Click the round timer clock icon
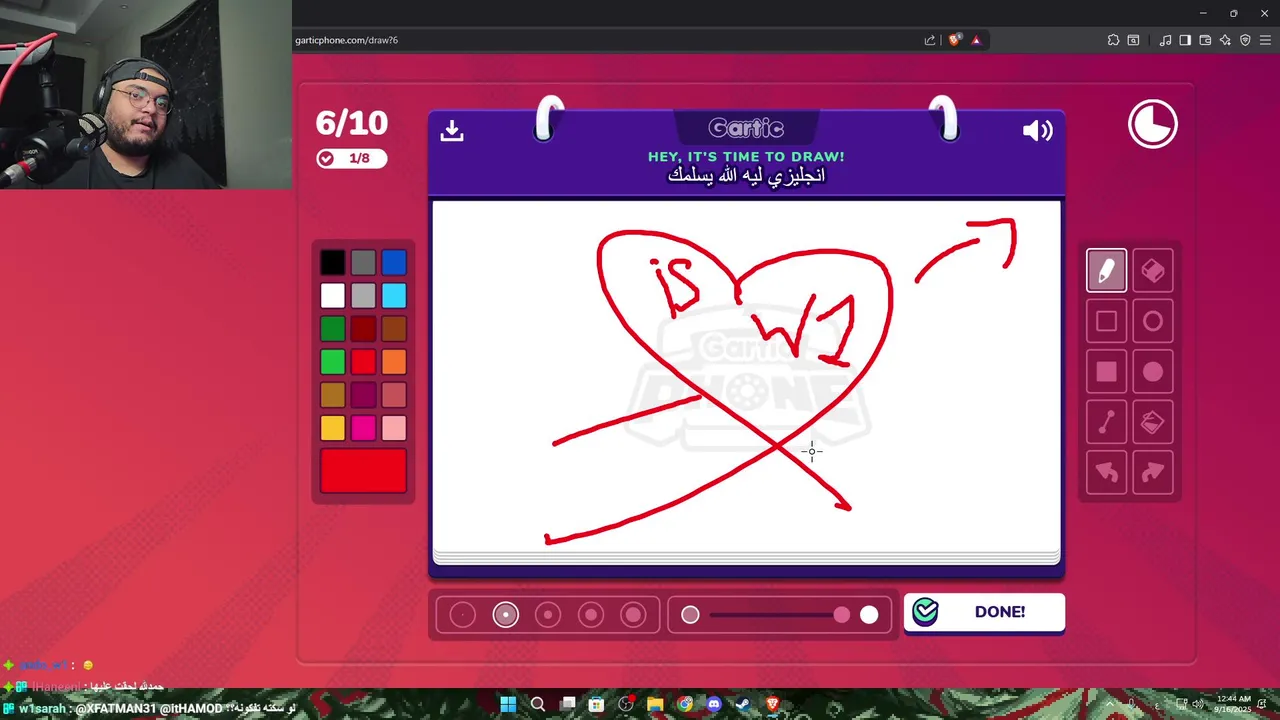 [x=1153, y=124]
